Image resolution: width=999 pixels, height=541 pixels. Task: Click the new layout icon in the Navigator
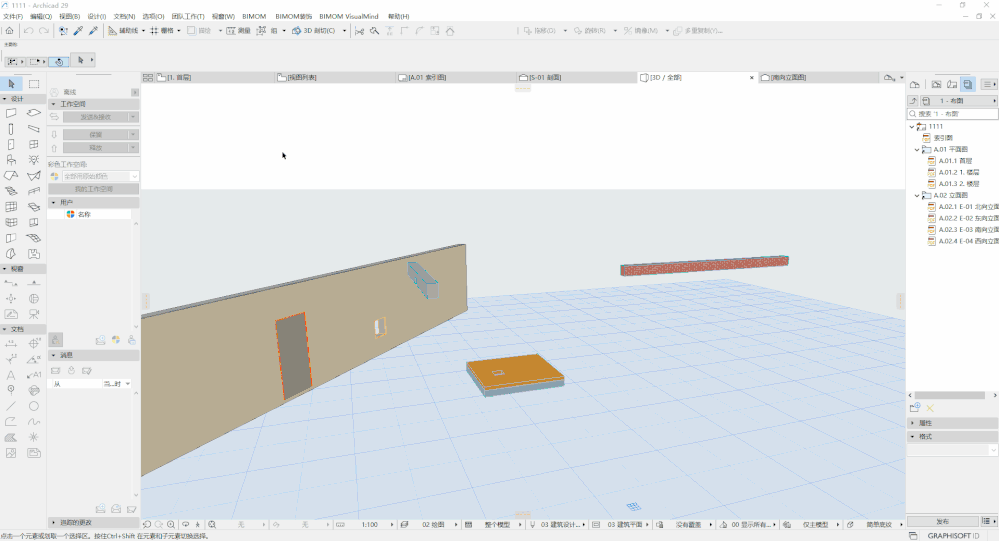(x=915, y=408)
